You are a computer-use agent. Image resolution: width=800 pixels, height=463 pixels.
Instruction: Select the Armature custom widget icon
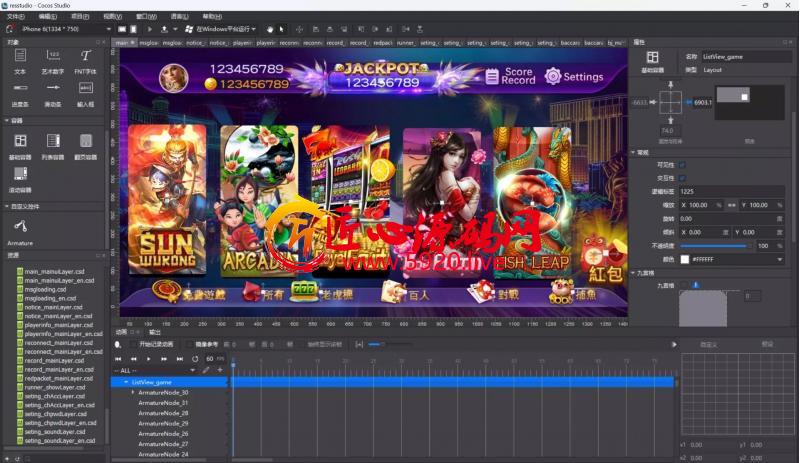pos(20,226)
